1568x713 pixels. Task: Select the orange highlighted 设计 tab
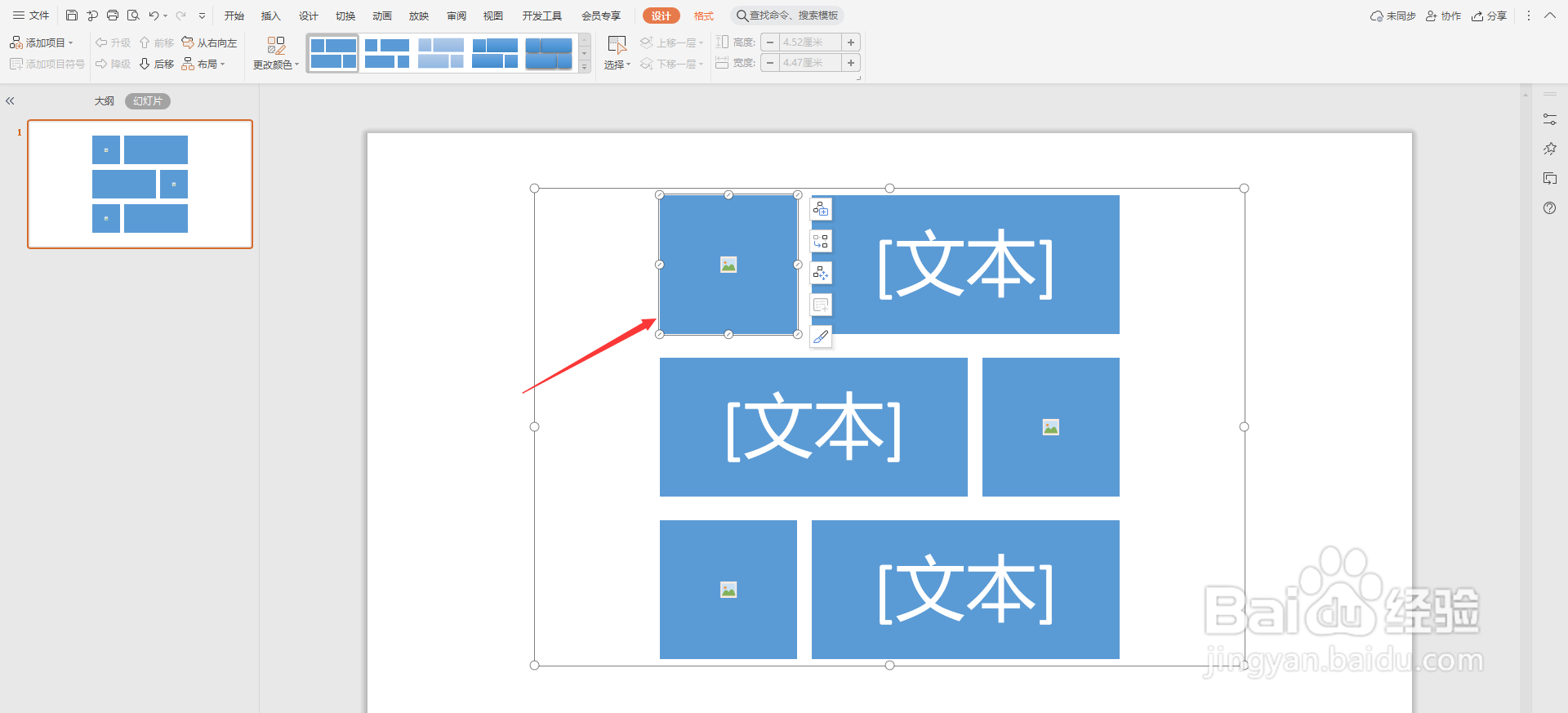(x=661, y=16)
